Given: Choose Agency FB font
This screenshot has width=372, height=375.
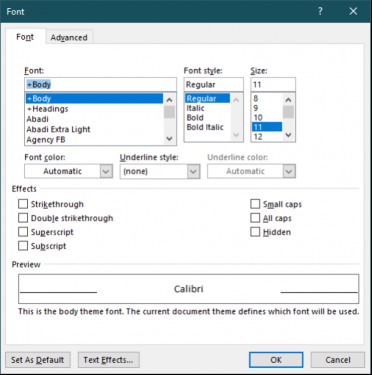Looking at the screenshot, I should point(94,140).
